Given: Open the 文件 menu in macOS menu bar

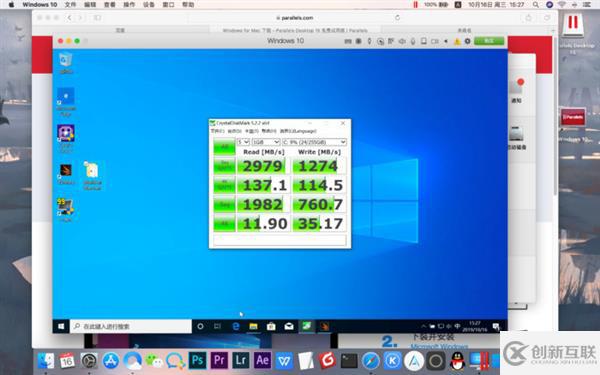Looking at the screenshot, I should (70, 5).
